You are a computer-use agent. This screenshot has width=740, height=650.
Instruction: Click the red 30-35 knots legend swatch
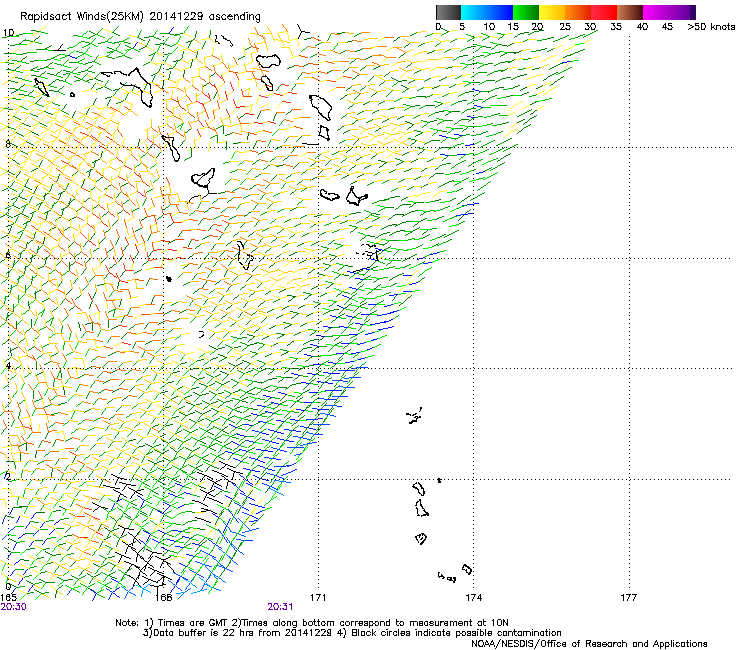[604, 12]
